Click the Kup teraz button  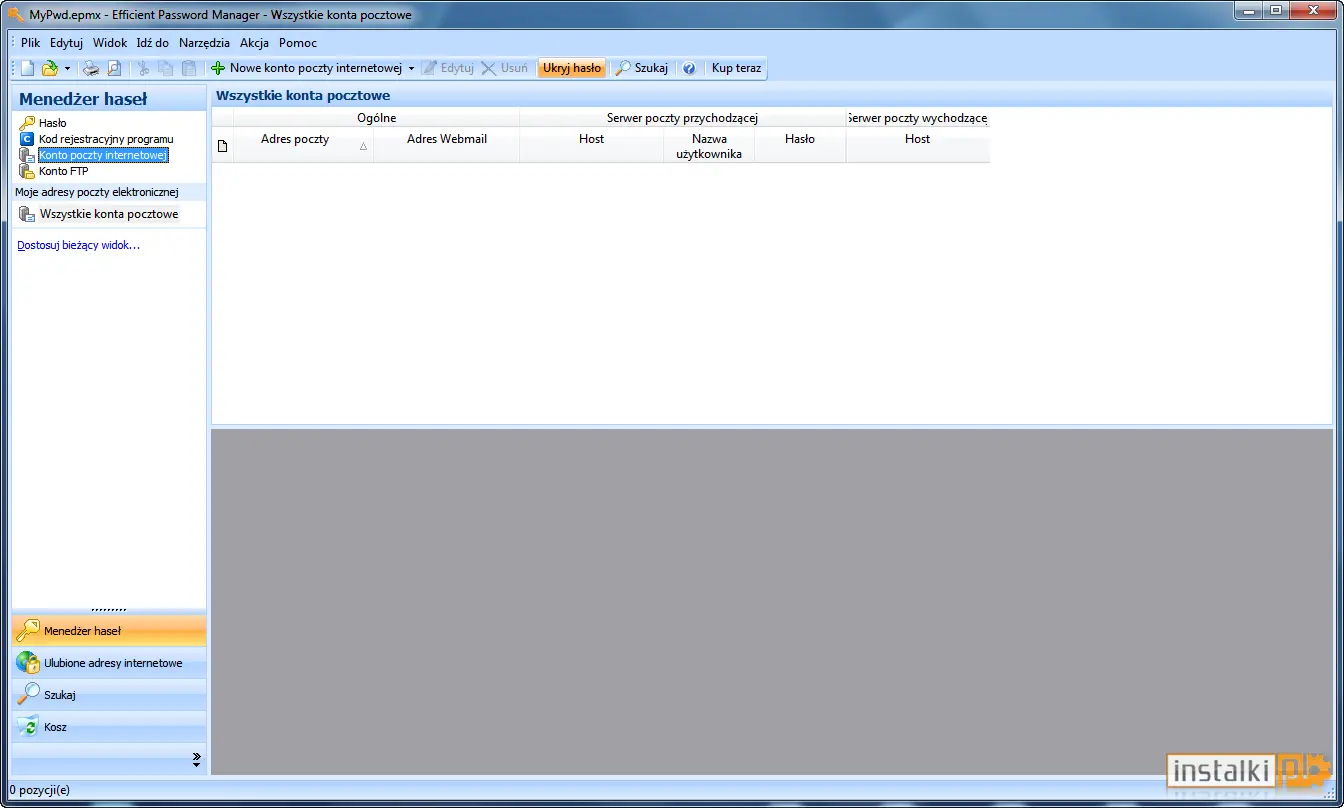click(736, 68)
